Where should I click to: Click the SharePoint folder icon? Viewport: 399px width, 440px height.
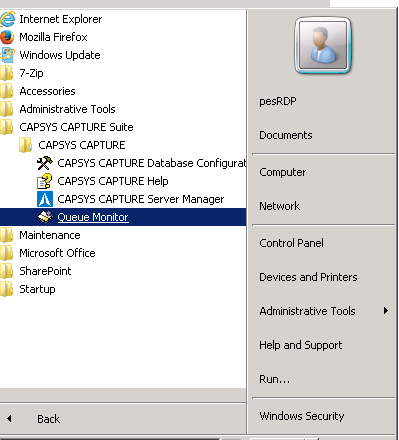[x=6, y=271]
